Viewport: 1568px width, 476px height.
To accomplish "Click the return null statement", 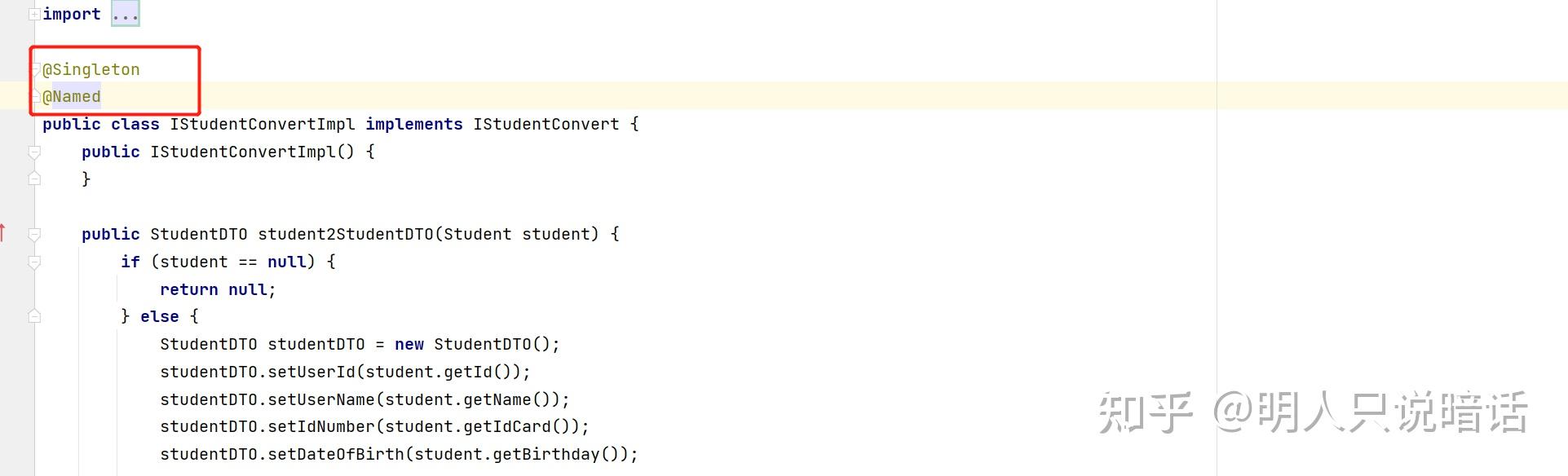I will [218, 289].
